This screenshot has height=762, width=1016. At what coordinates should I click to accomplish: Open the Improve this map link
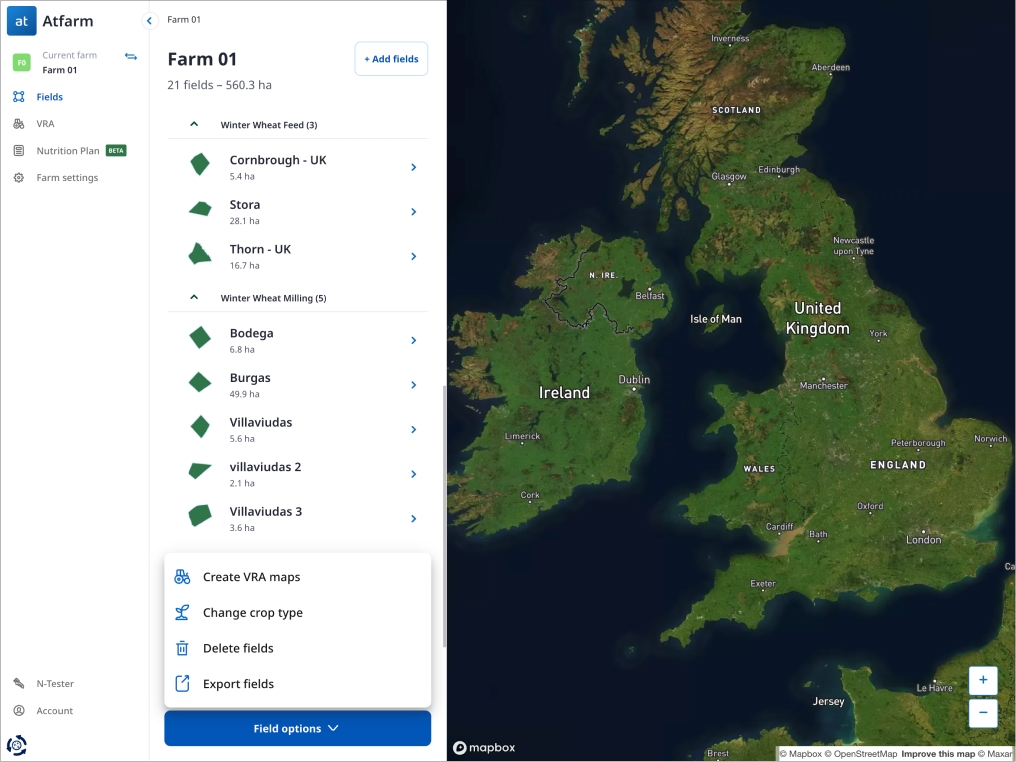(935, 754)
